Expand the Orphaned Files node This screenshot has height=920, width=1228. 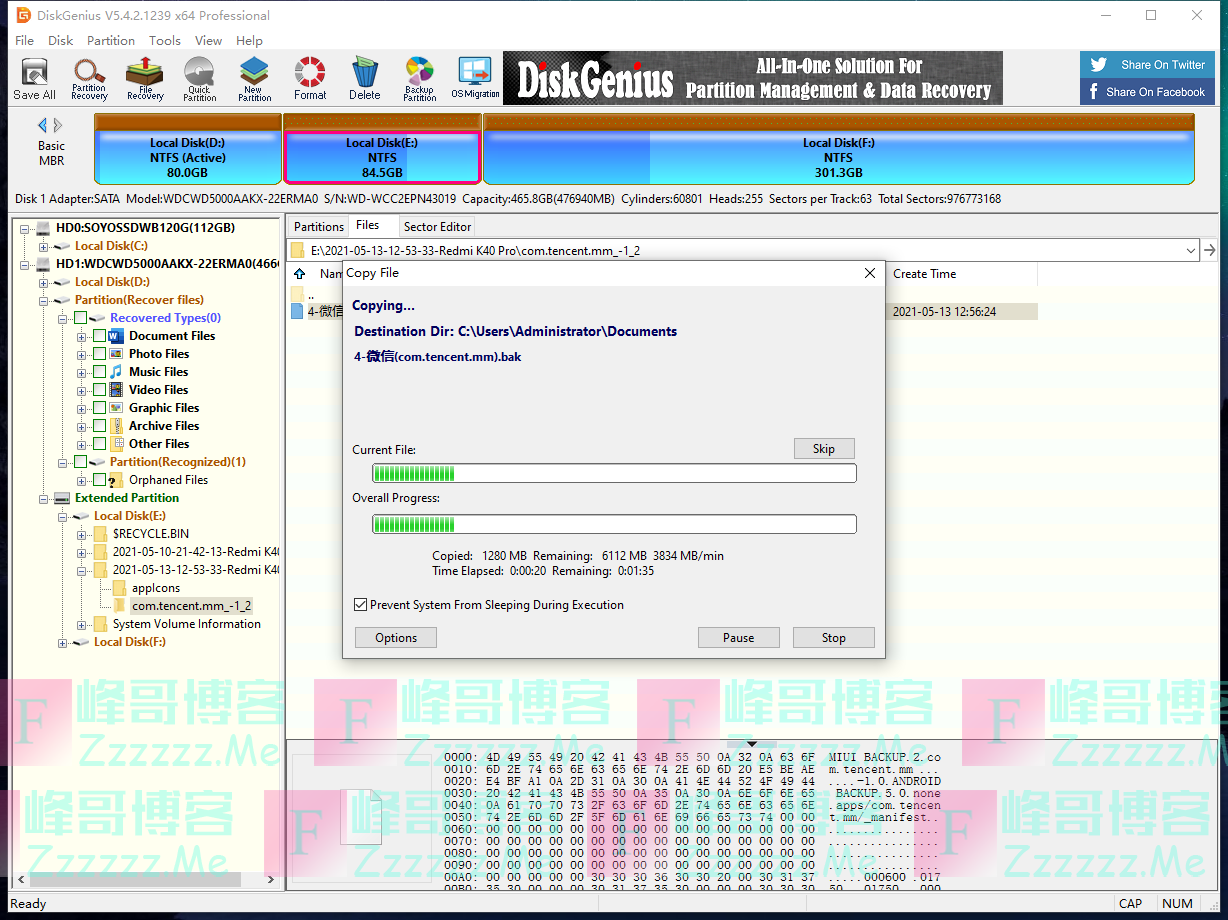pyautogui.click(x=82, y=479)
